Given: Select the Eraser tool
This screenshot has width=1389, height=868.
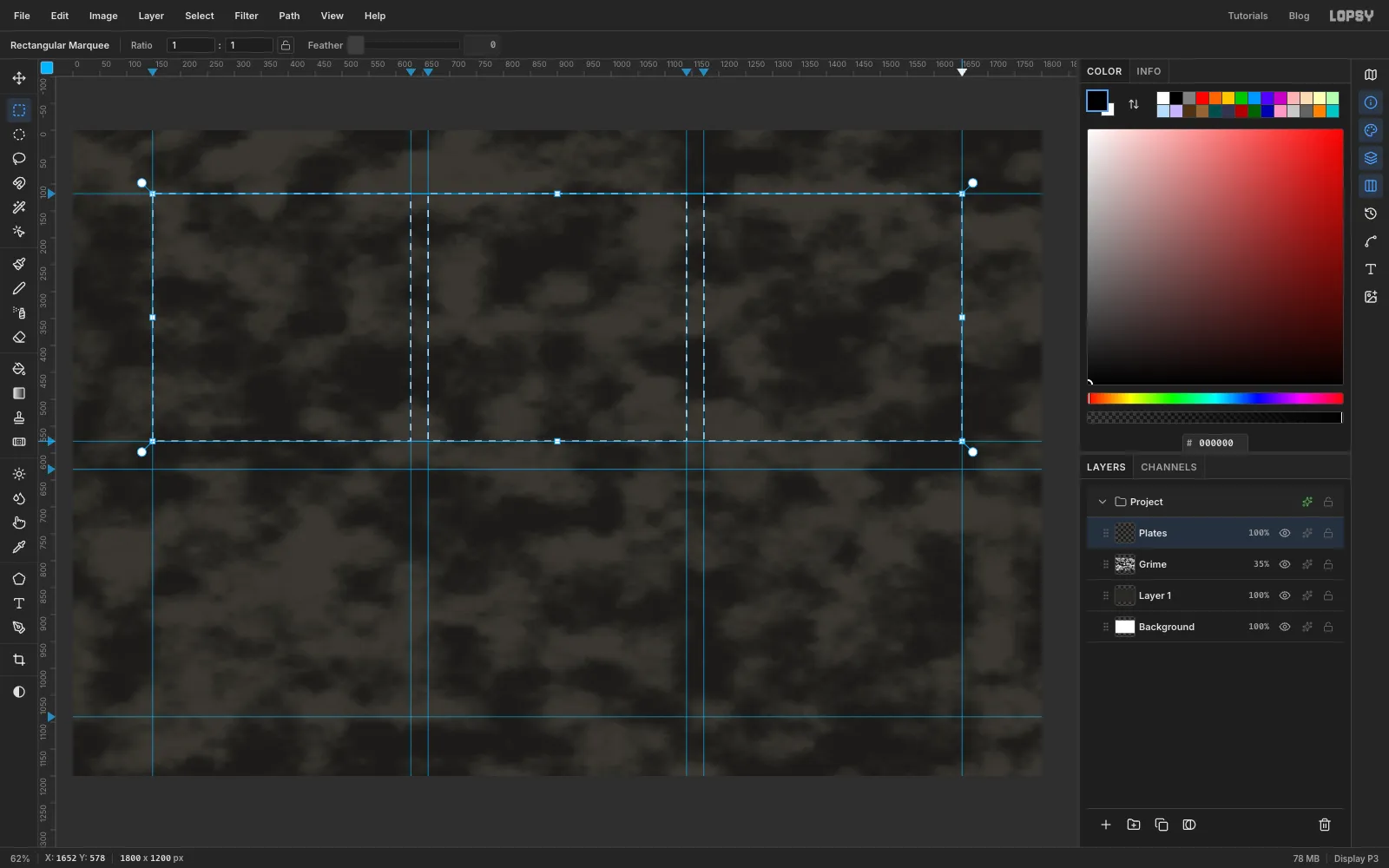Looking at the screenshot, I should coord(19,337).
